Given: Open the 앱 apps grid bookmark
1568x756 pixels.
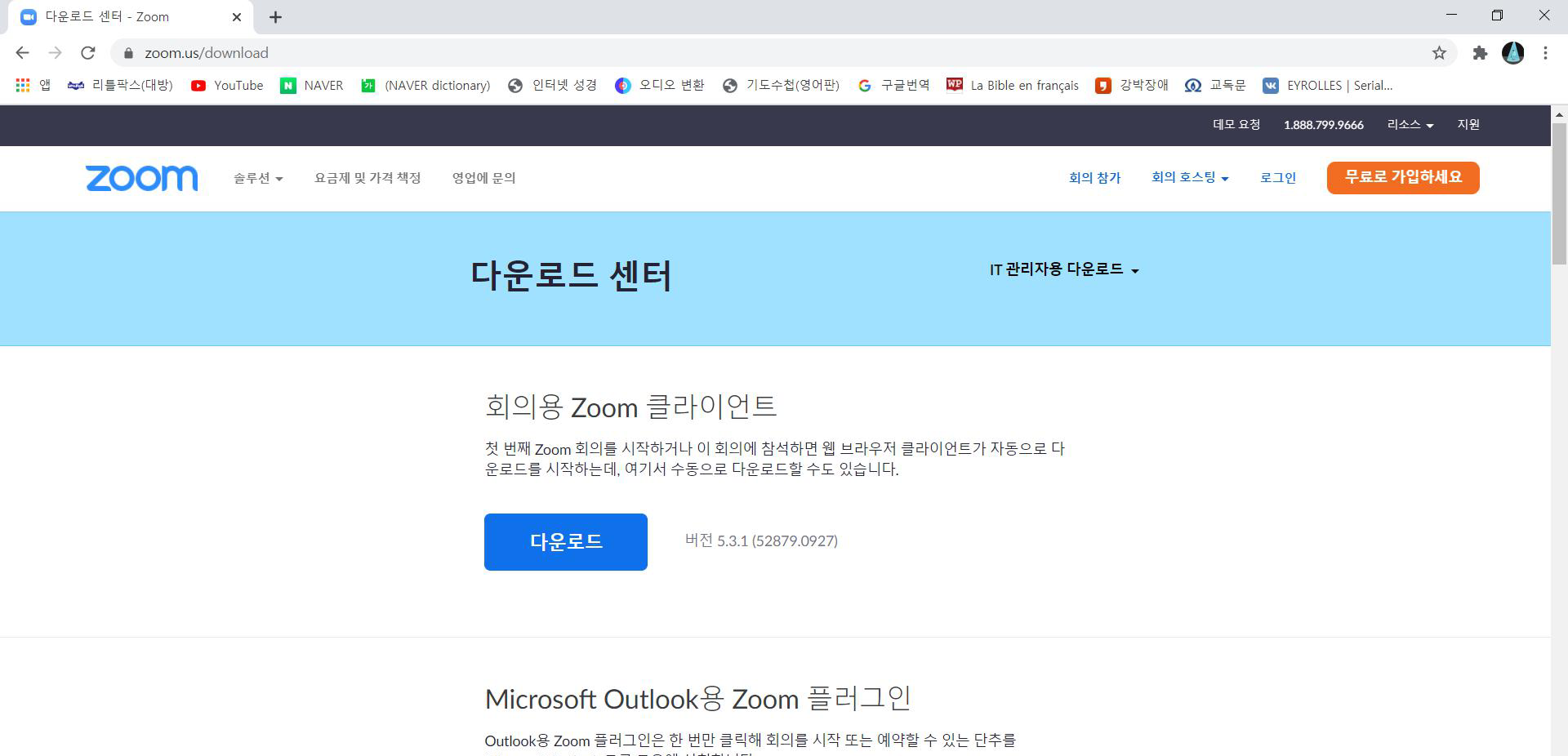Looking at the screenshot, I should [33, 85].
